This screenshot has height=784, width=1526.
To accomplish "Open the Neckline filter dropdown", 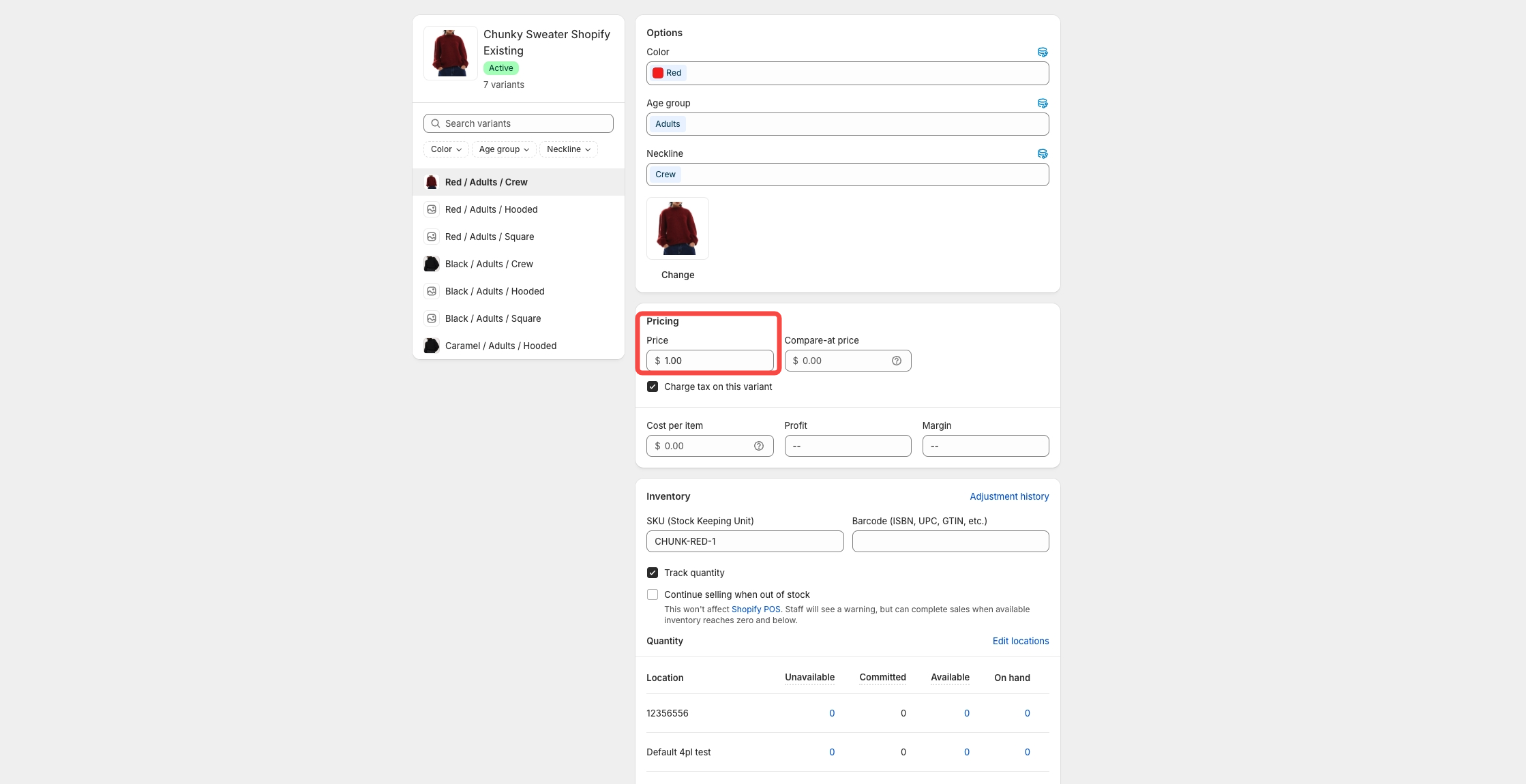I will pos(568,149).
